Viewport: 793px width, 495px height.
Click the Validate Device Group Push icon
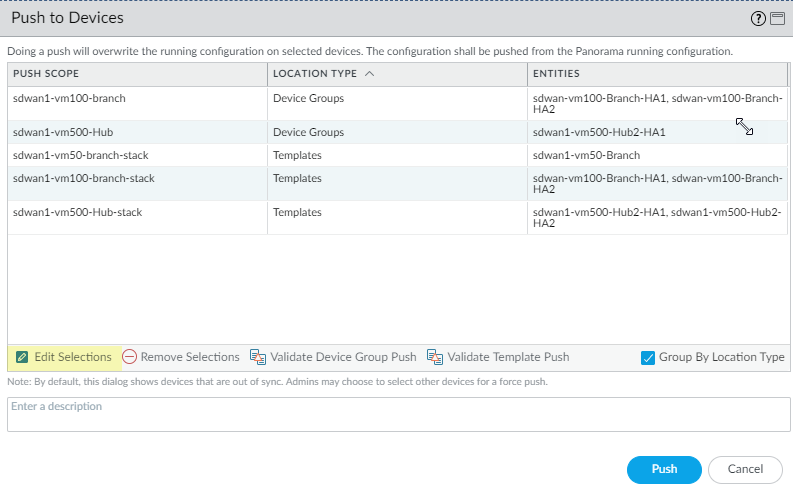[257, 357]
